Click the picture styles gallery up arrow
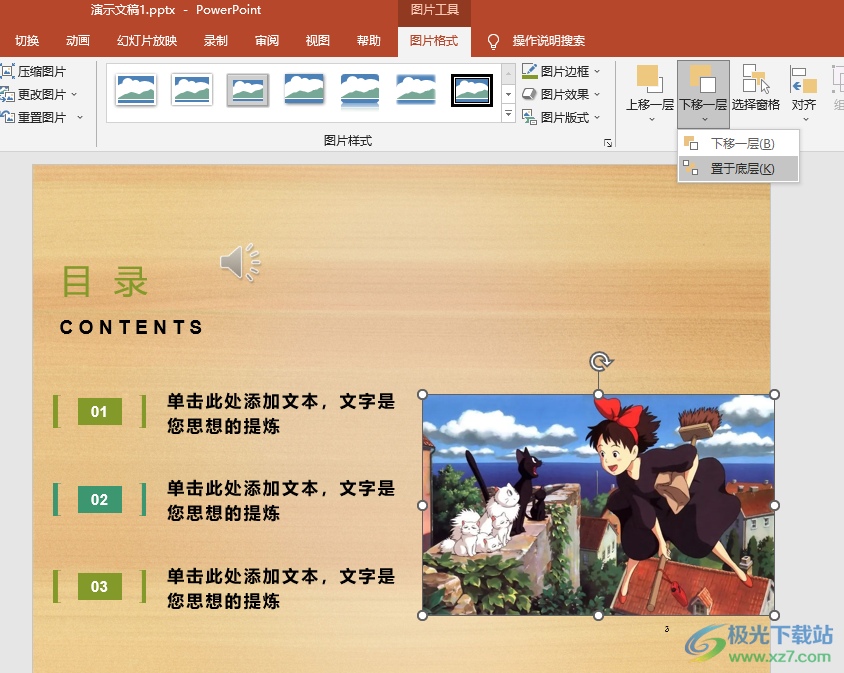Image resolution: width=844 pixels, height=673 pixels. tap(508, 74)
